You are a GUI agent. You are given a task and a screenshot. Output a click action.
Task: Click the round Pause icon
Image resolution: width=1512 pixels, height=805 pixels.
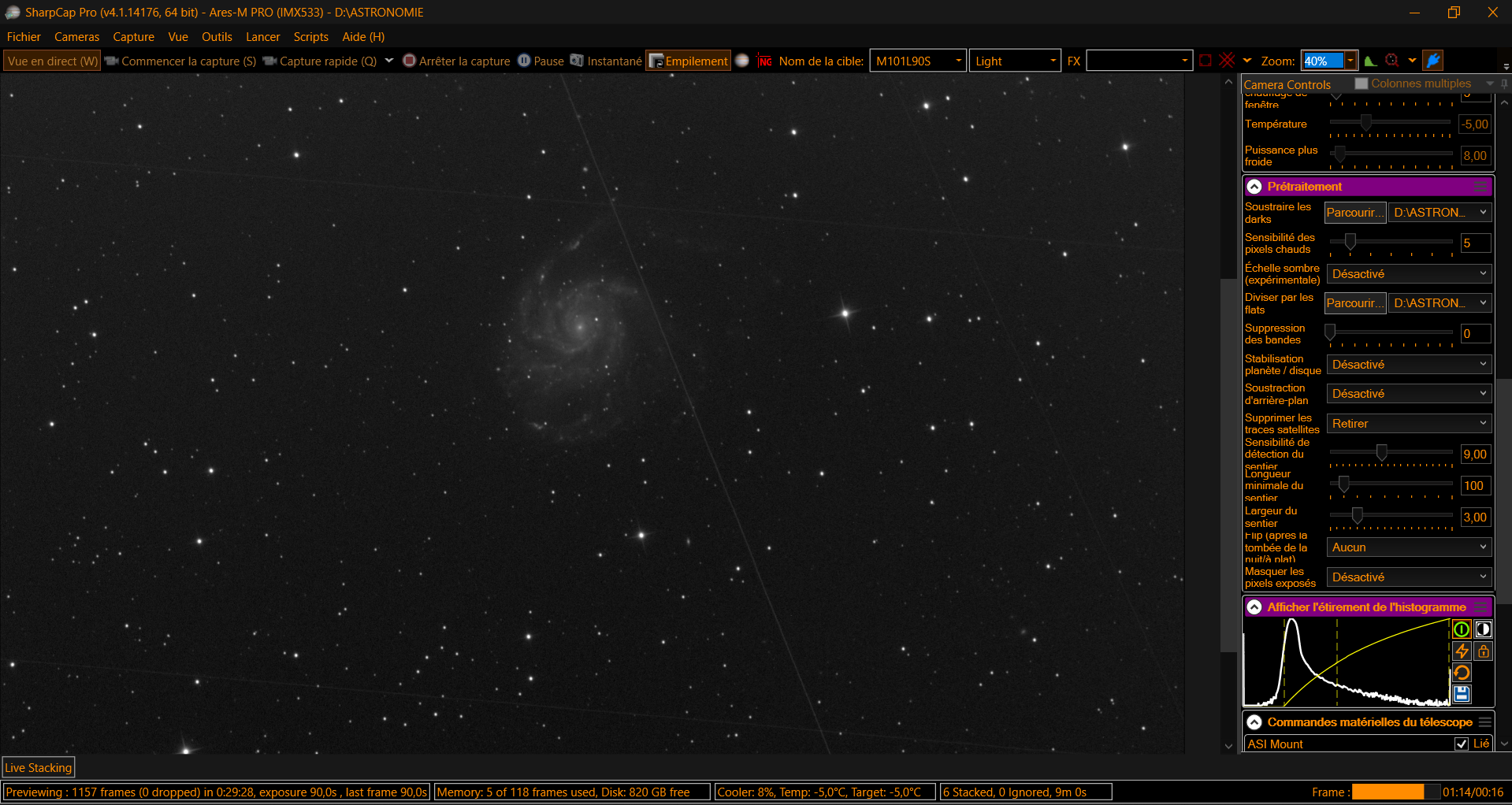524,61
